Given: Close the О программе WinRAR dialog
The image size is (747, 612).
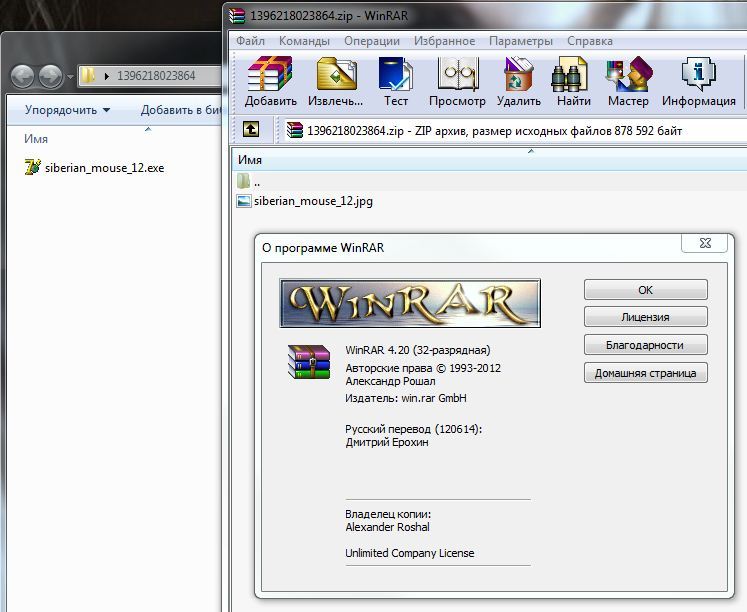Looking at the screenshot, I should pyautogui.click(x=705, y=243).
